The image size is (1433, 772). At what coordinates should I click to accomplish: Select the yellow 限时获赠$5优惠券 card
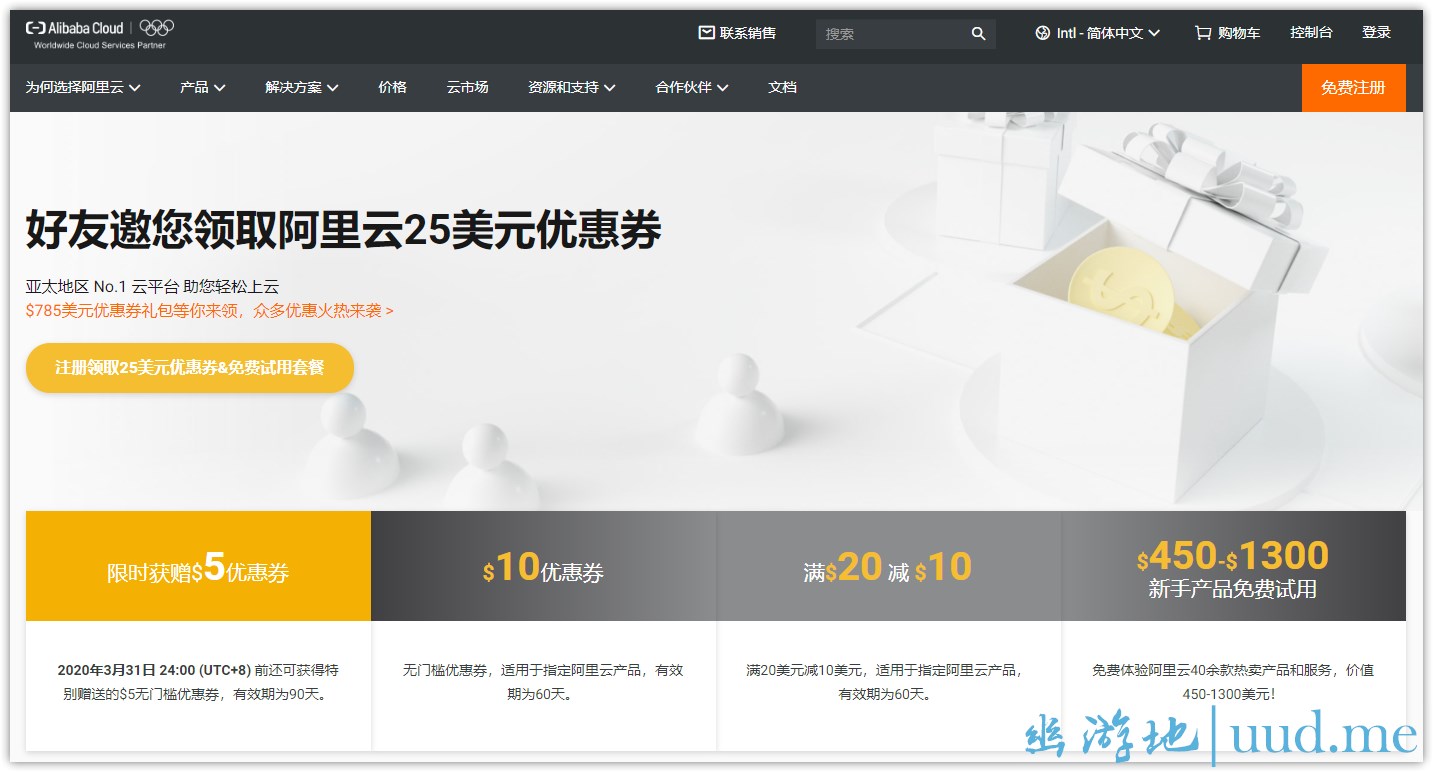198,567
